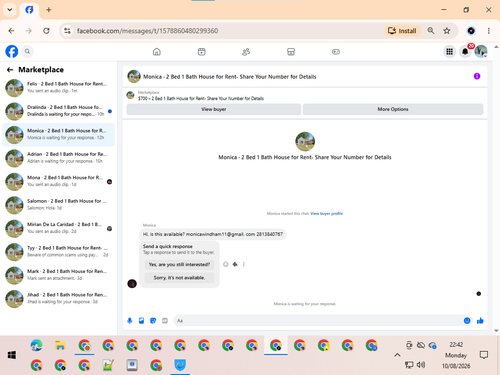Open Oralinda conversation in the chat list
Viewport: 500px width, 375px height.
[58, 111]
